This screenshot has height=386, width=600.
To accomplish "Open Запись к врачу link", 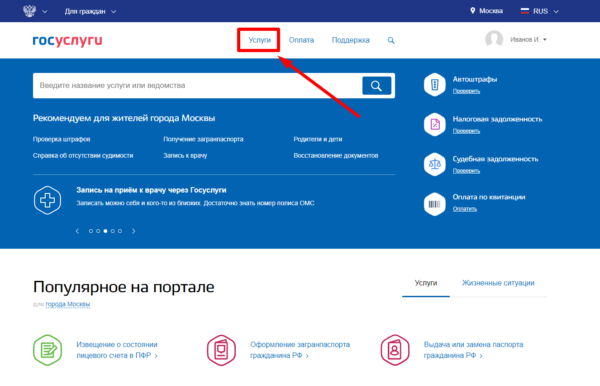I will tap(185, 155).
